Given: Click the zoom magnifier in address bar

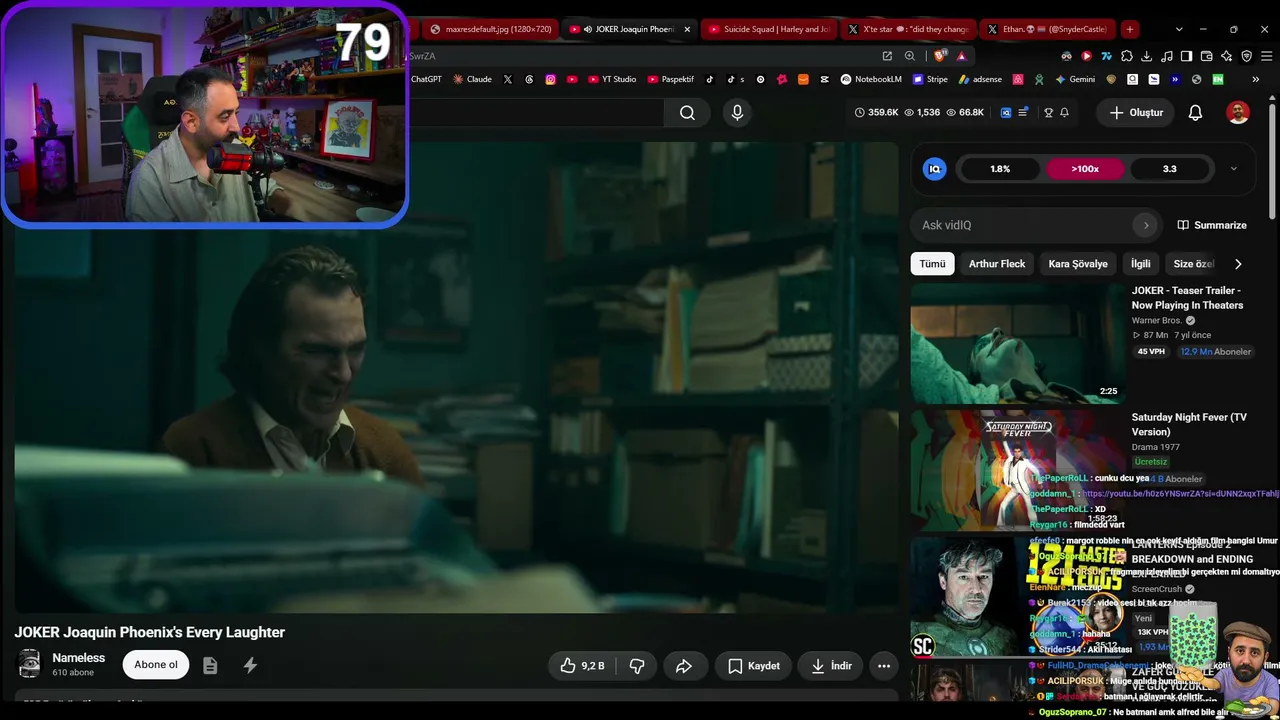Looking at the screenshot, I should [909, 56].
